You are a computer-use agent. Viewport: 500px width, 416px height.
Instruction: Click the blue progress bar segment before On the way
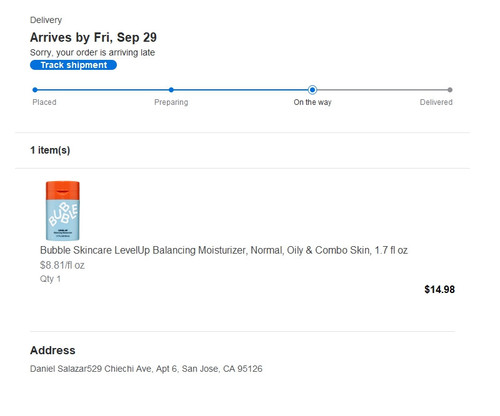click(242, 90)
